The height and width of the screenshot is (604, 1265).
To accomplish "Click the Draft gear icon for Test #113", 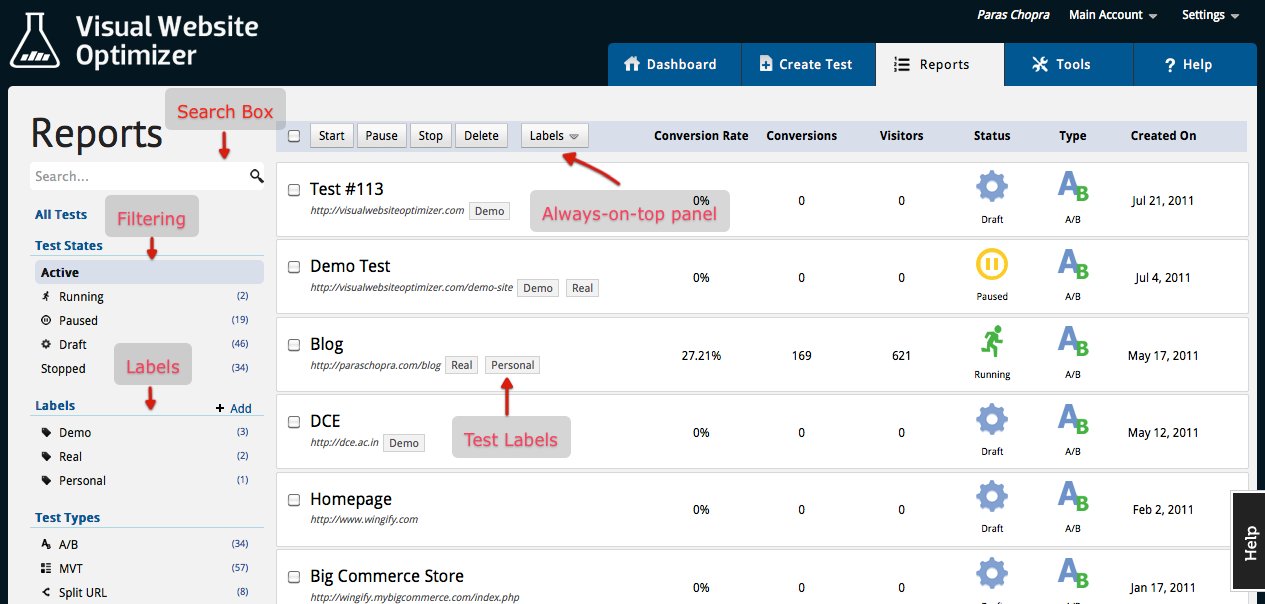I will tap(991, 187).
